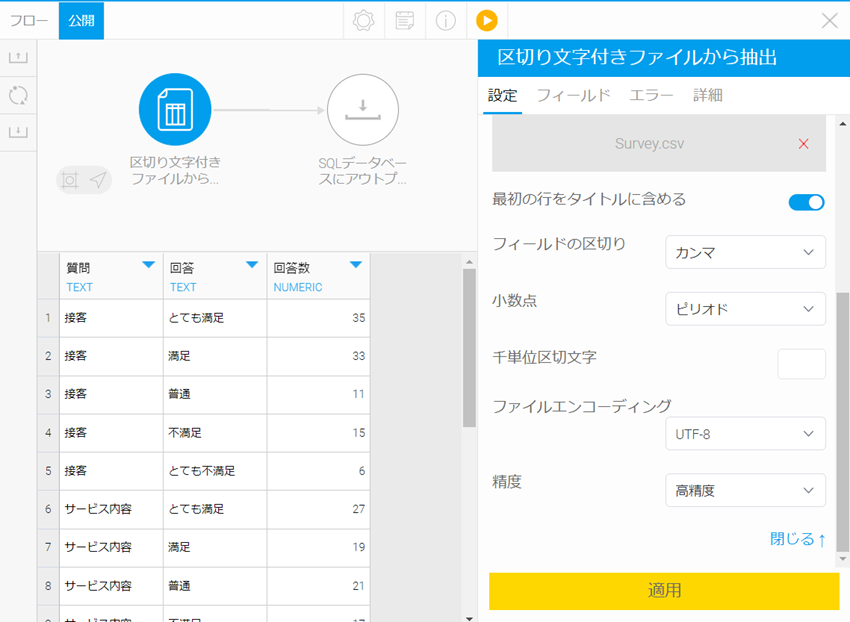Click the value 6 in row 5
The image size is (850, 622).
pos(362,471)
